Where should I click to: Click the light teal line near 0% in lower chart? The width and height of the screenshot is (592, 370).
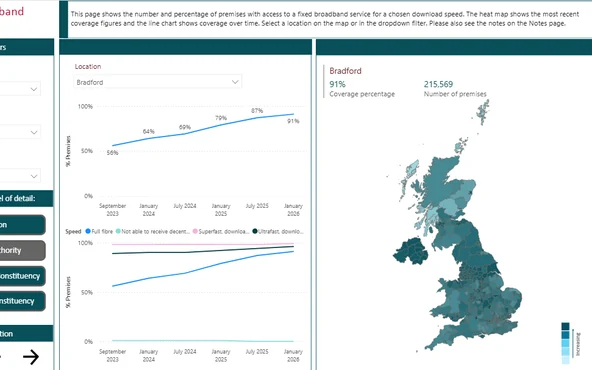click(x=204, y=341)
